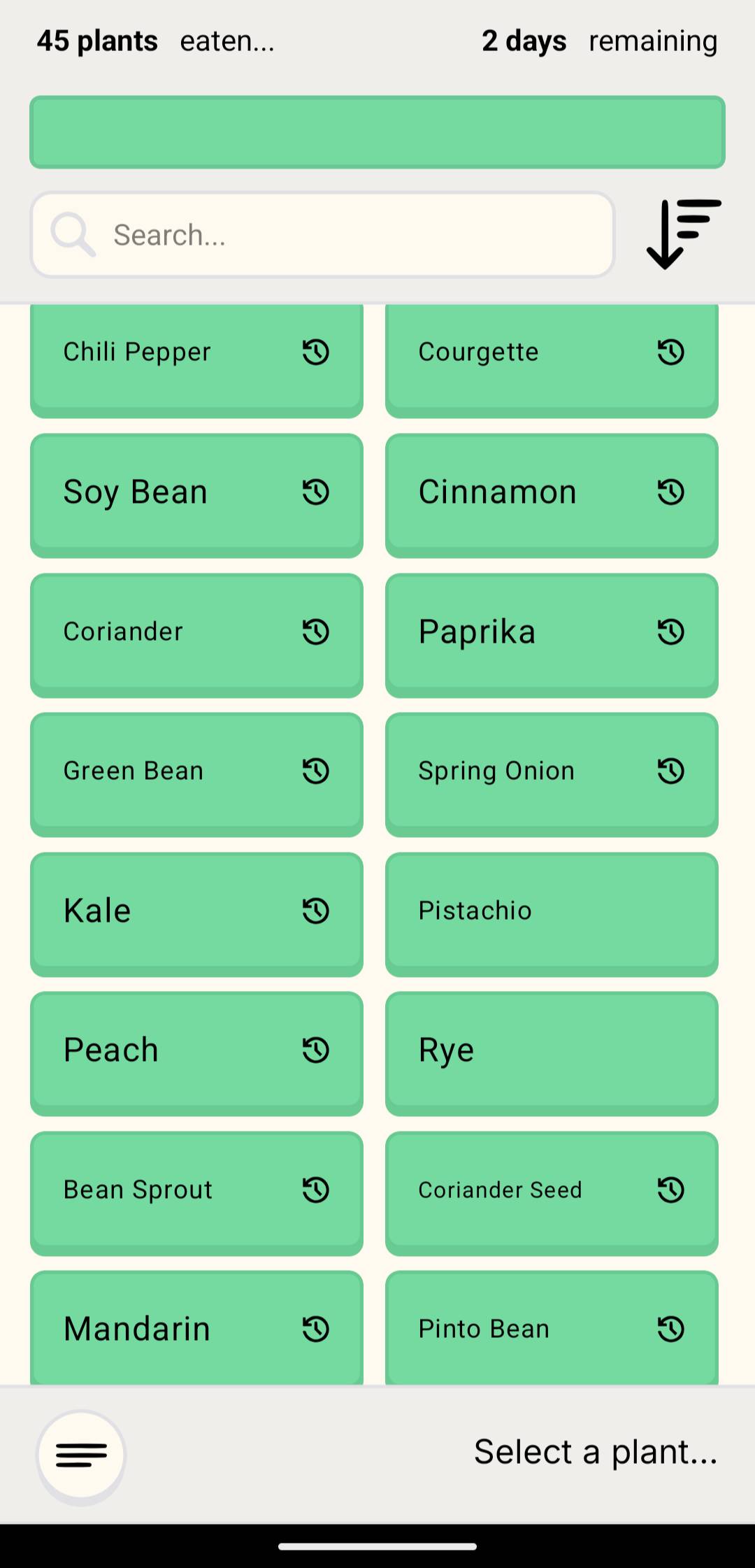
Task: Click the sort order icon
Action: click(683, 234)
